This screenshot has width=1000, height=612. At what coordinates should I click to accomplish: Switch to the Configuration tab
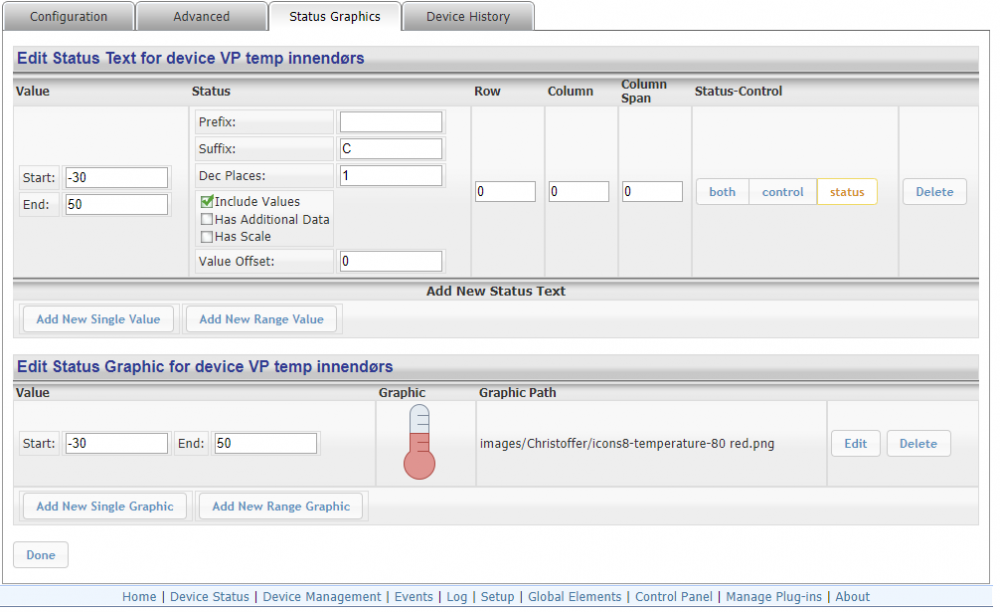(68, 17)
